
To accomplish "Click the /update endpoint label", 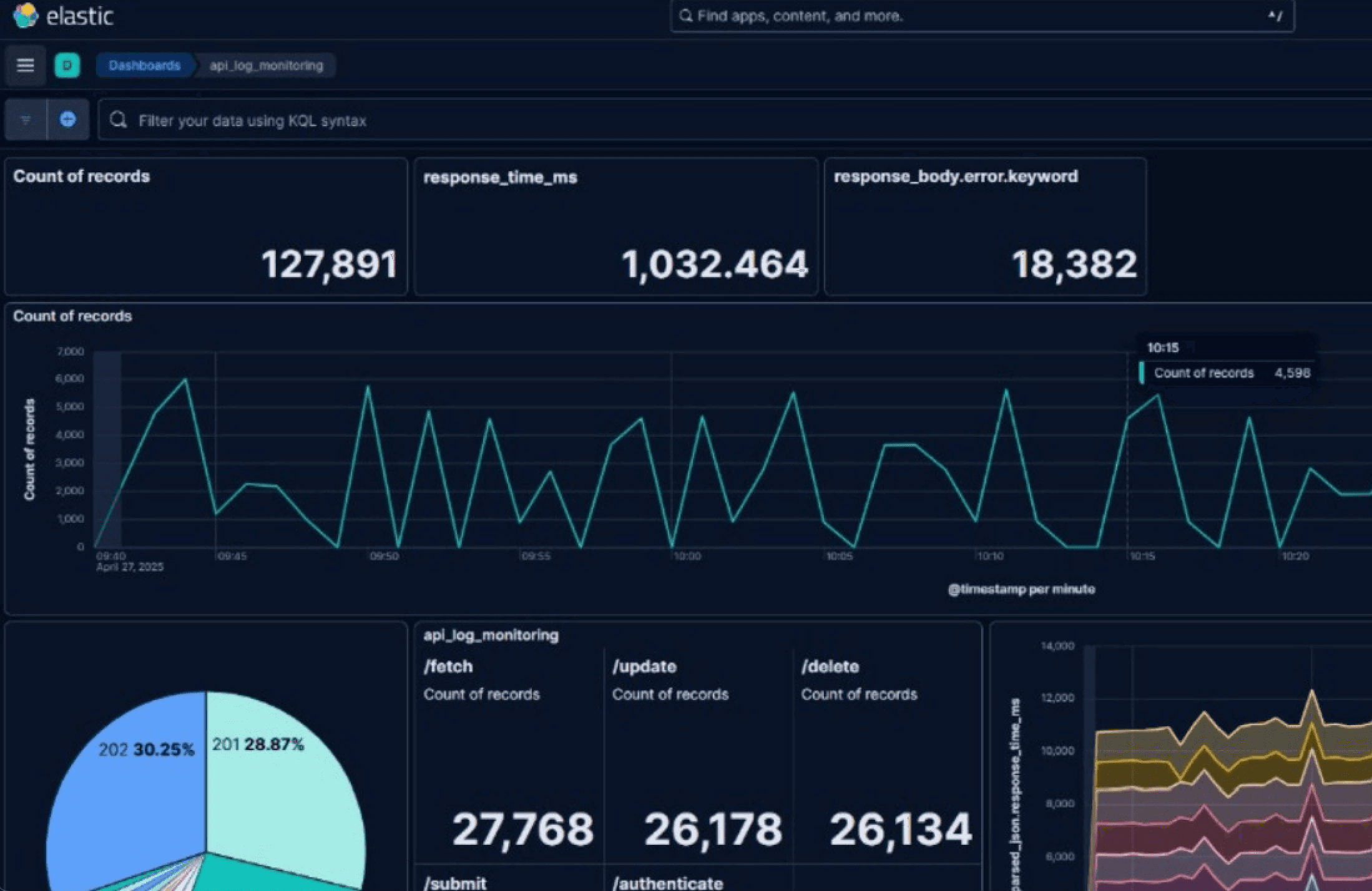I will tap(644, 666).
